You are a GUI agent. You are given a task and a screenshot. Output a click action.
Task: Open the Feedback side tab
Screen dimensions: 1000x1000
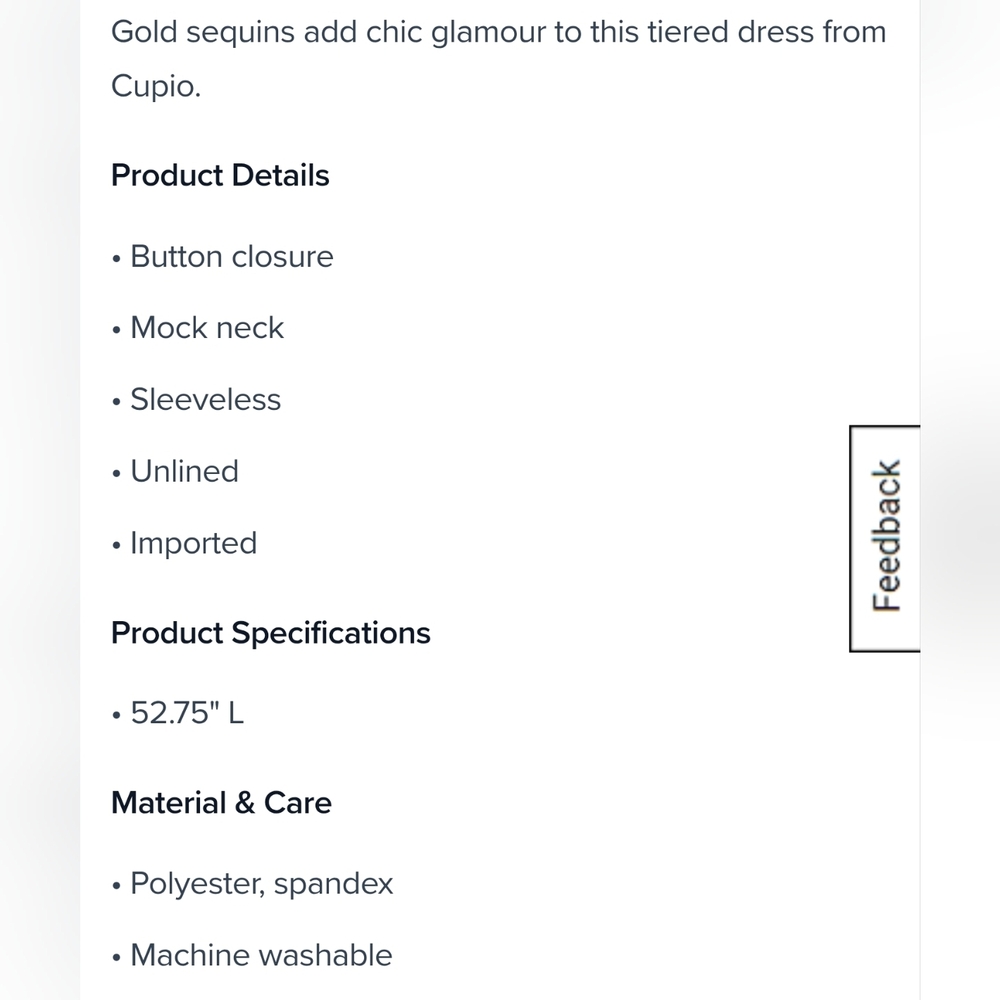point(885,538)
